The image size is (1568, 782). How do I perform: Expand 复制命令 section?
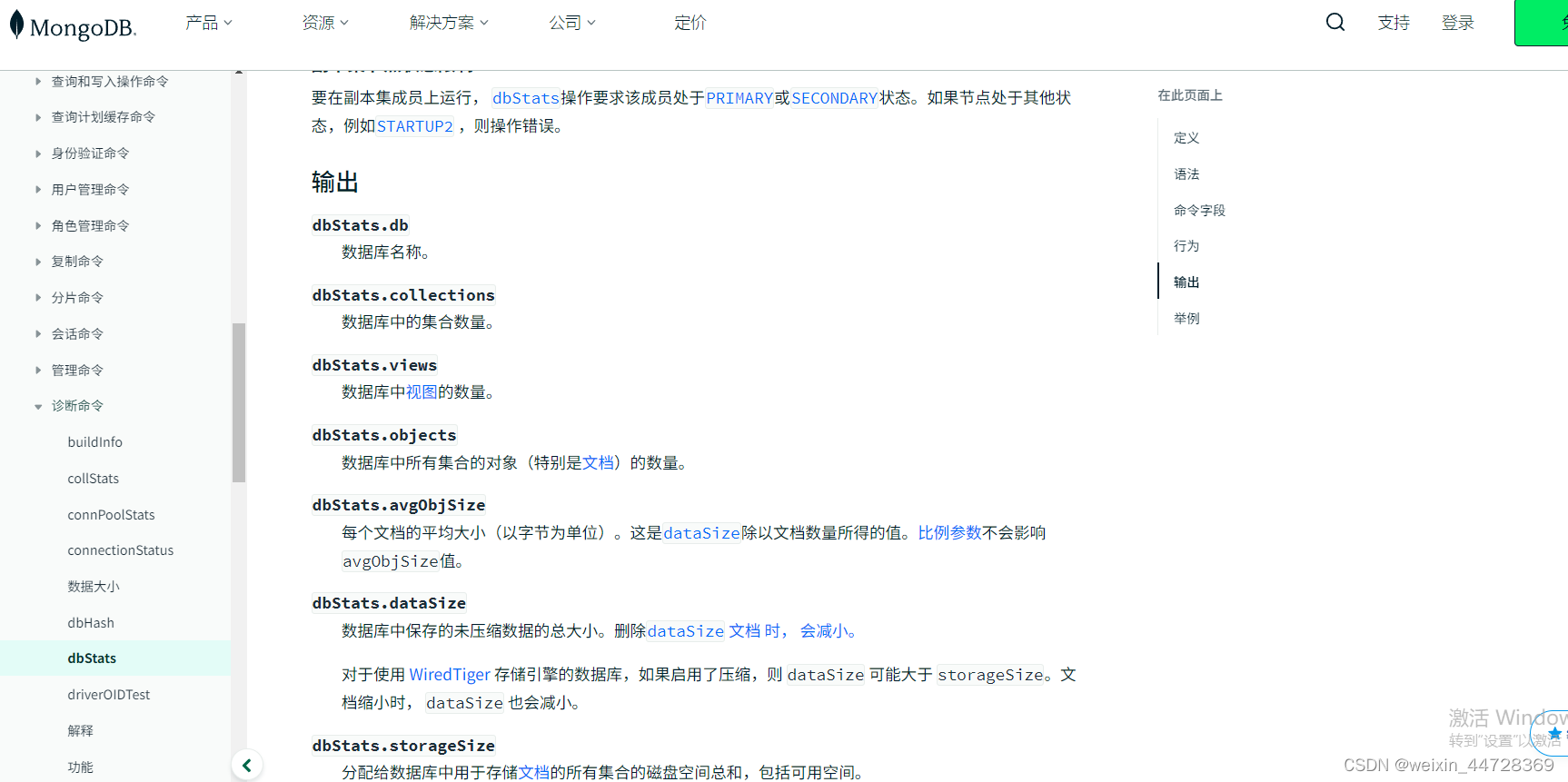[x=77, y=262]
